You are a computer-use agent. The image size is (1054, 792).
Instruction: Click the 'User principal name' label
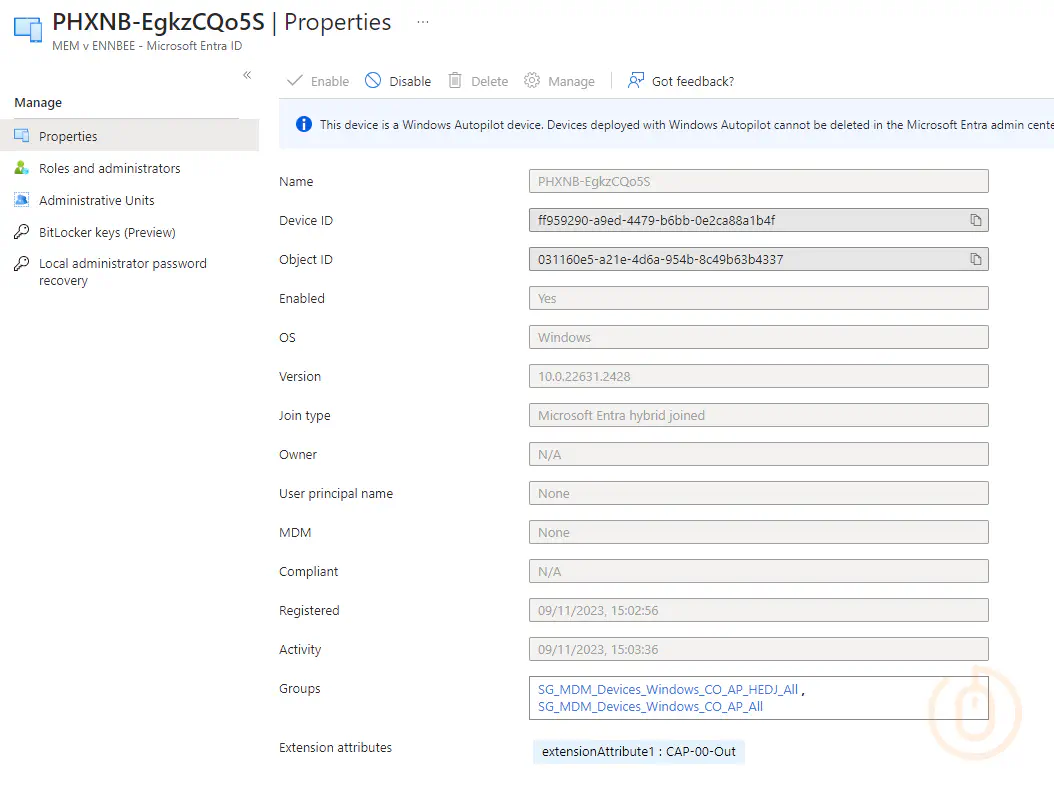tap(336, 493)
